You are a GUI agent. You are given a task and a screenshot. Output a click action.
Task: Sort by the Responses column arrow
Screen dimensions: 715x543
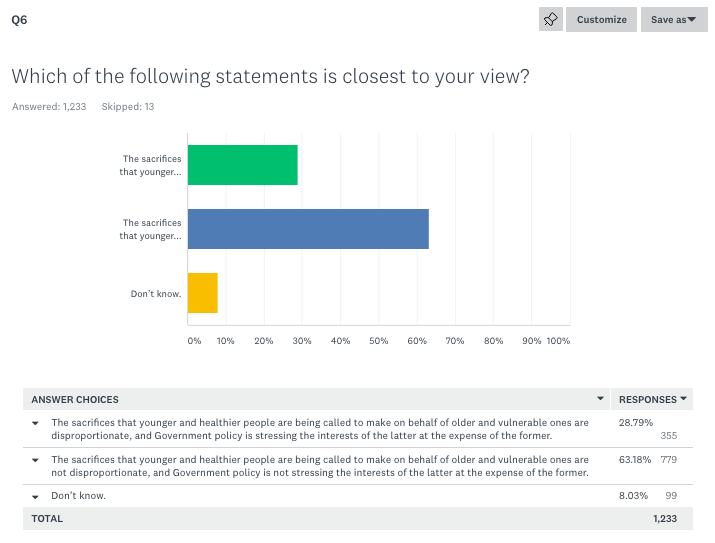tap(683, 399)
